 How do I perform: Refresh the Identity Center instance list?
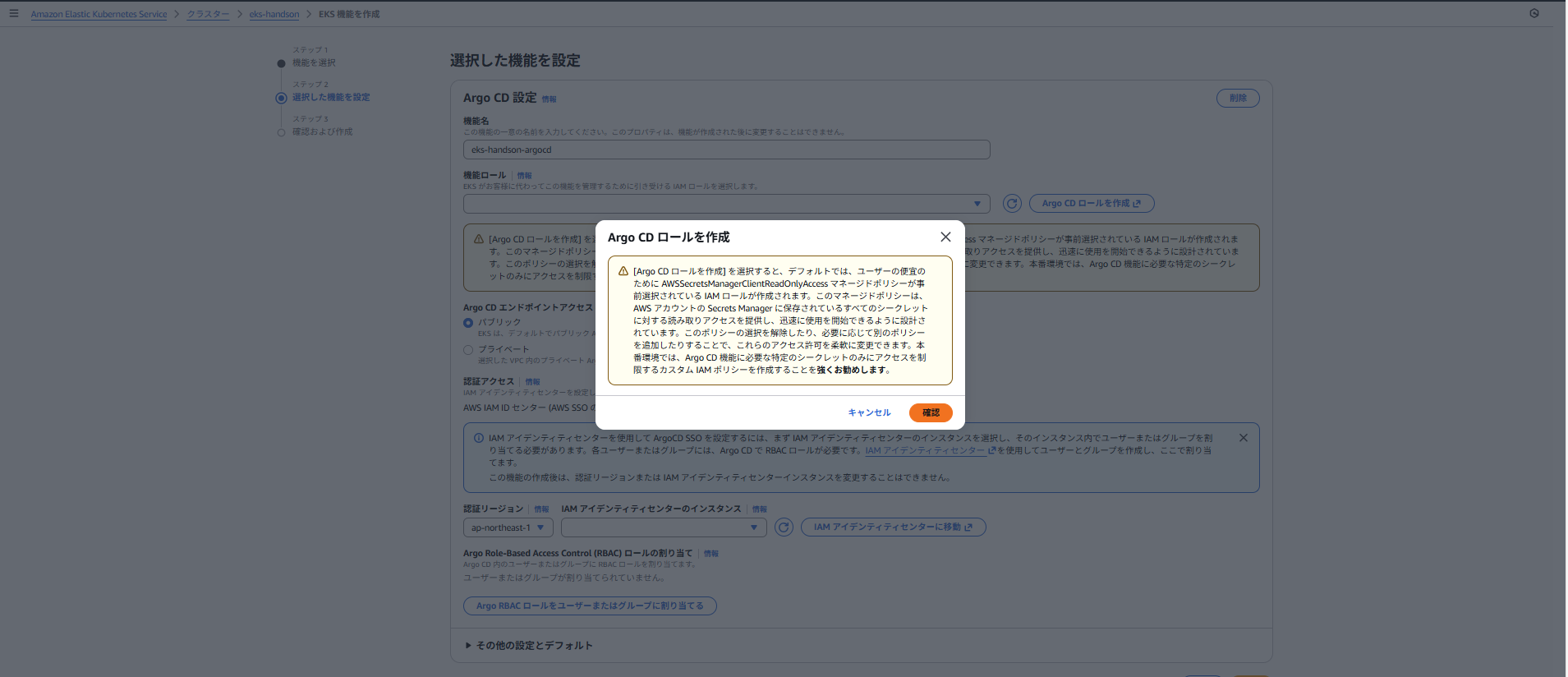coord(784,527)
